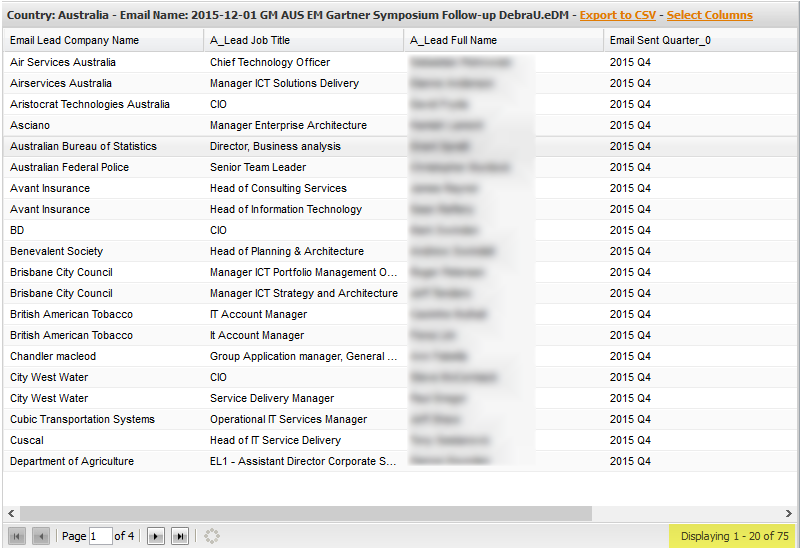Screen dimensions: 805x553
Task: Select the Aristocrat Technologies Australia row
Action: click(400, 104)
